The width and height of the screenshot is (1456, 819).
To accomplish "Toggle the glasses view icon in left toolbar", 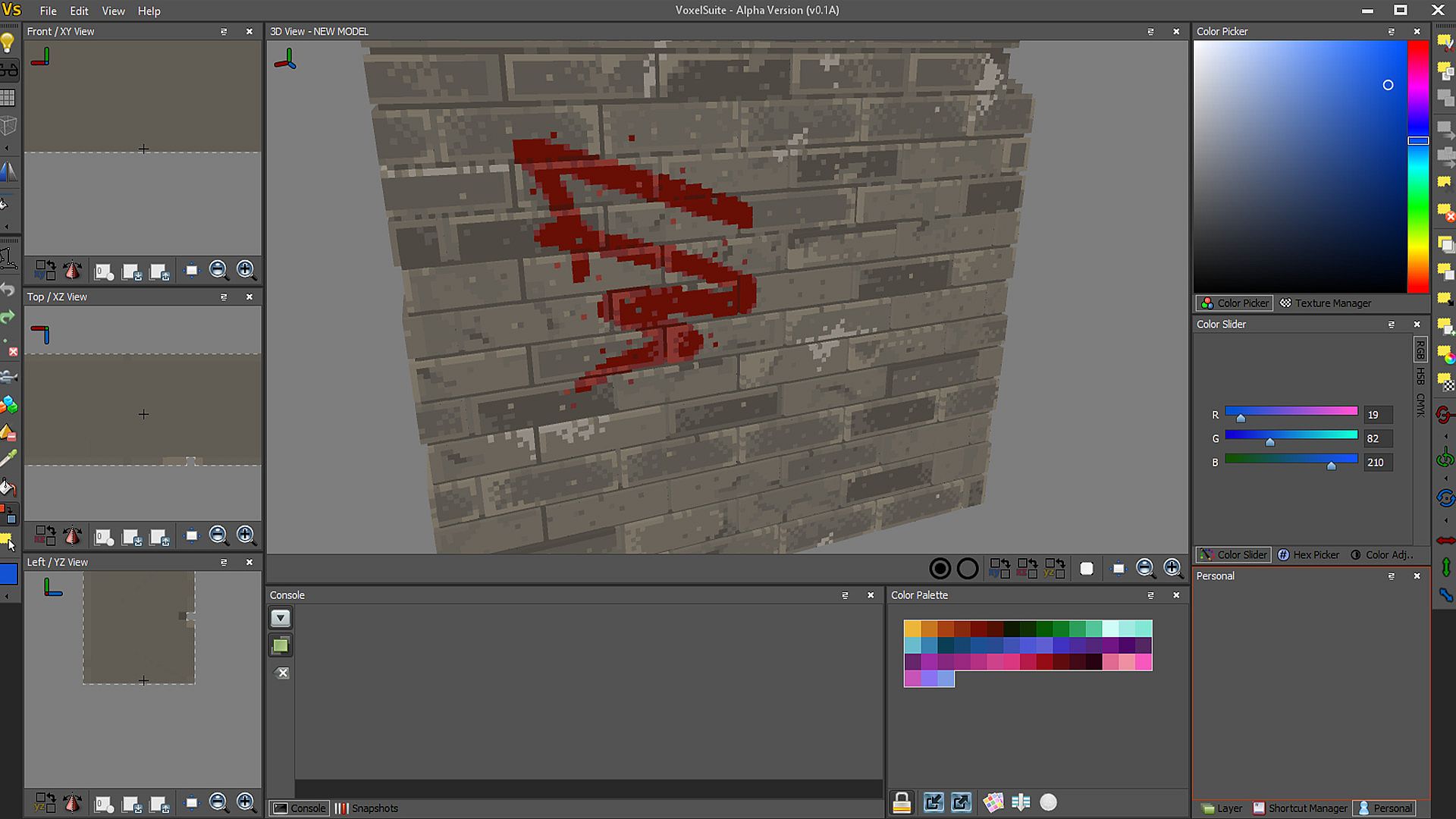I will (x=8, y=71).
